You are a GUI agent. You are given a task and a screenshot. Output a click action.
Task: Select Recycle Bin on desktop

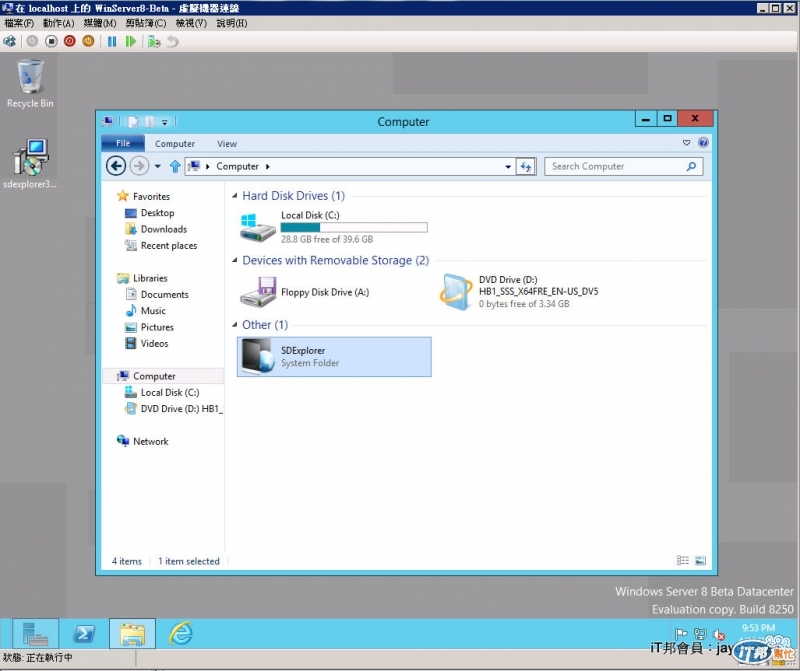pos(30,83)
